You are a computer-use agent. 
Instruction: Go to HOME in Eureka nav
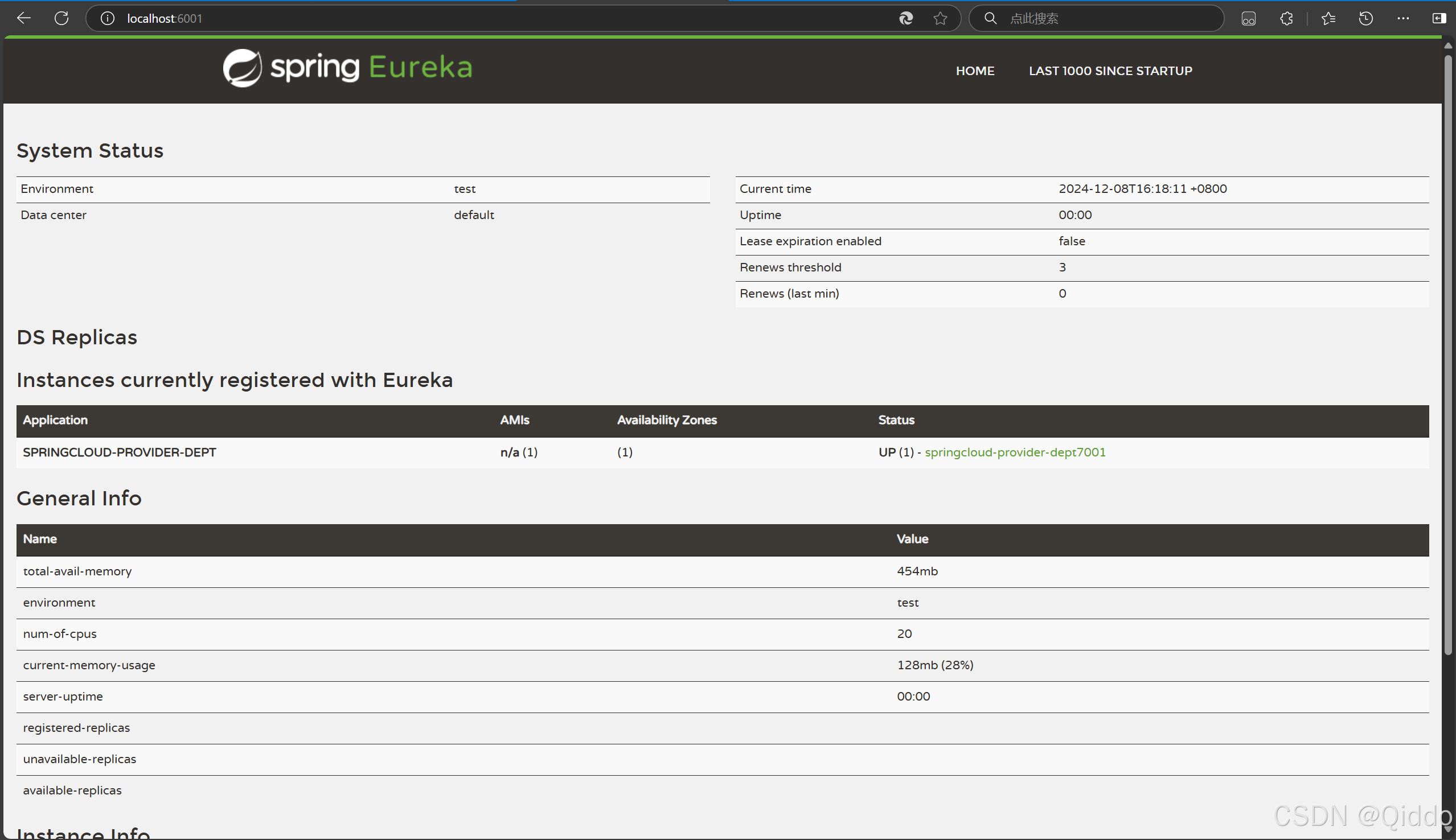tap(975, 71)
